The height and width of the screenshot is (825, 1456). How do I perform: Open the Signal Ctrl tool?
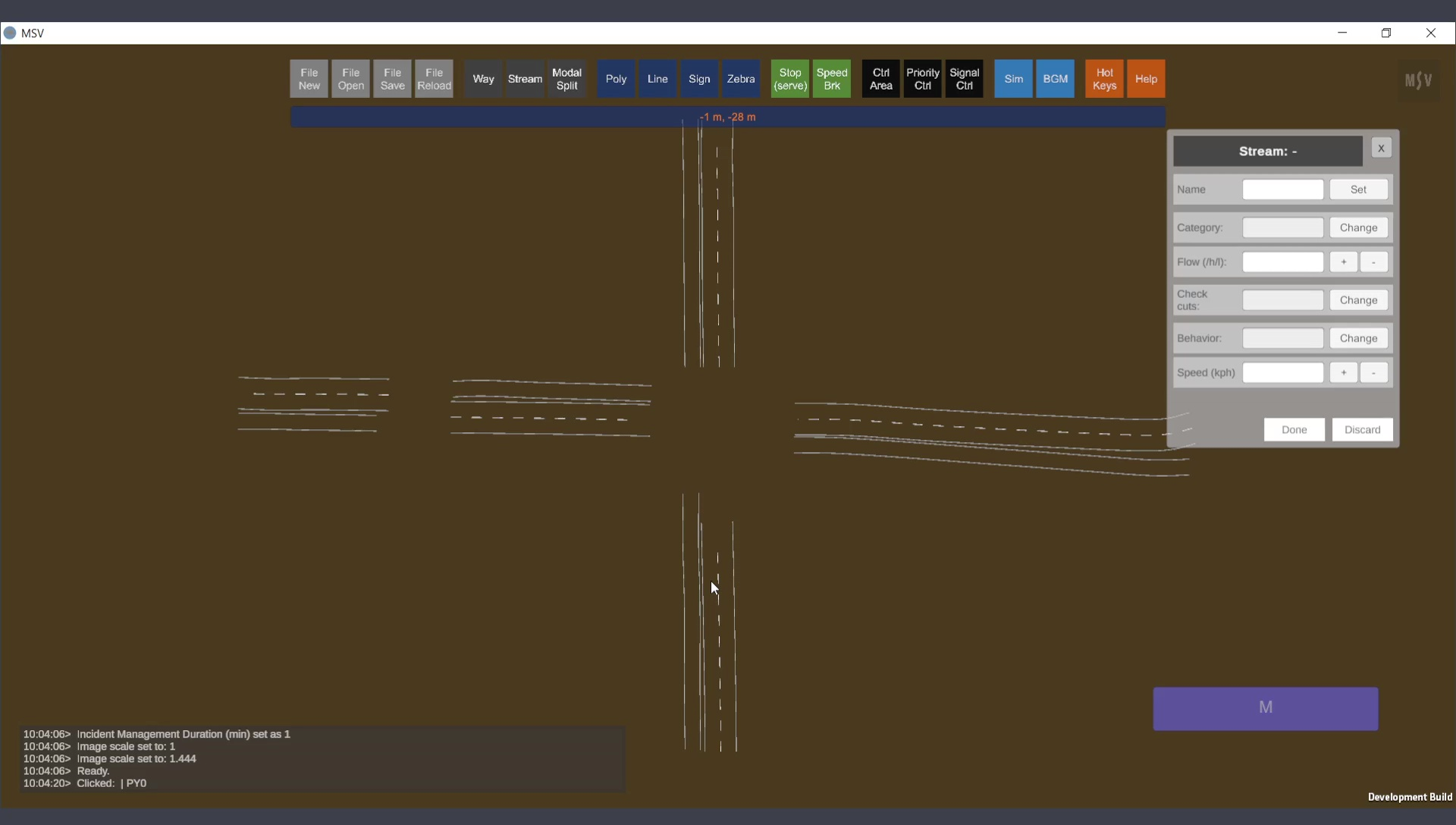tap(964, 79)
